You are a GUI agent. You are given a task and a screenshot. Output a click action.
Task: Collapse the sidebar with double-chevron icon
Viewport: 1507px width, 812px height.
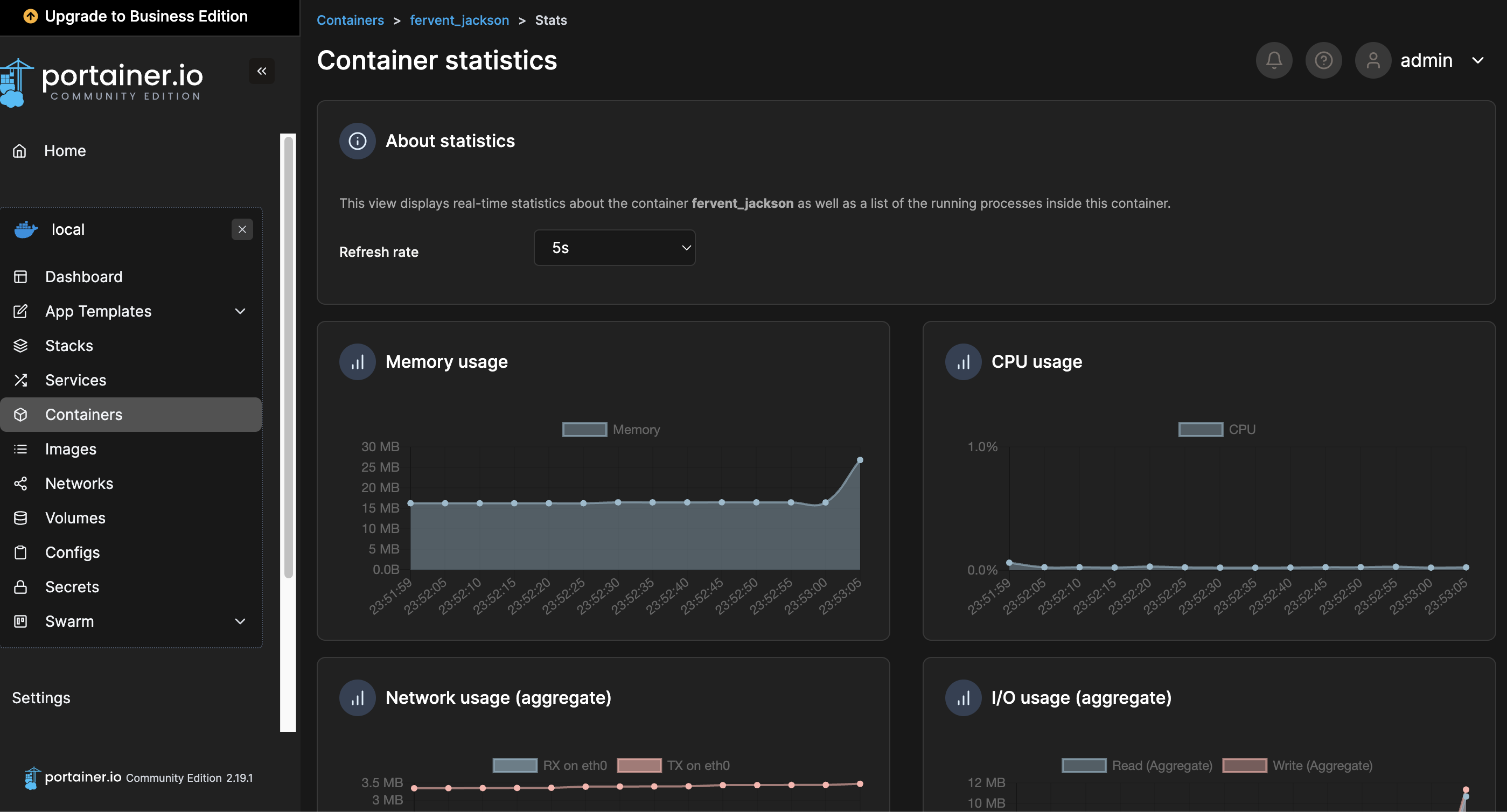[x=262, y=71]
